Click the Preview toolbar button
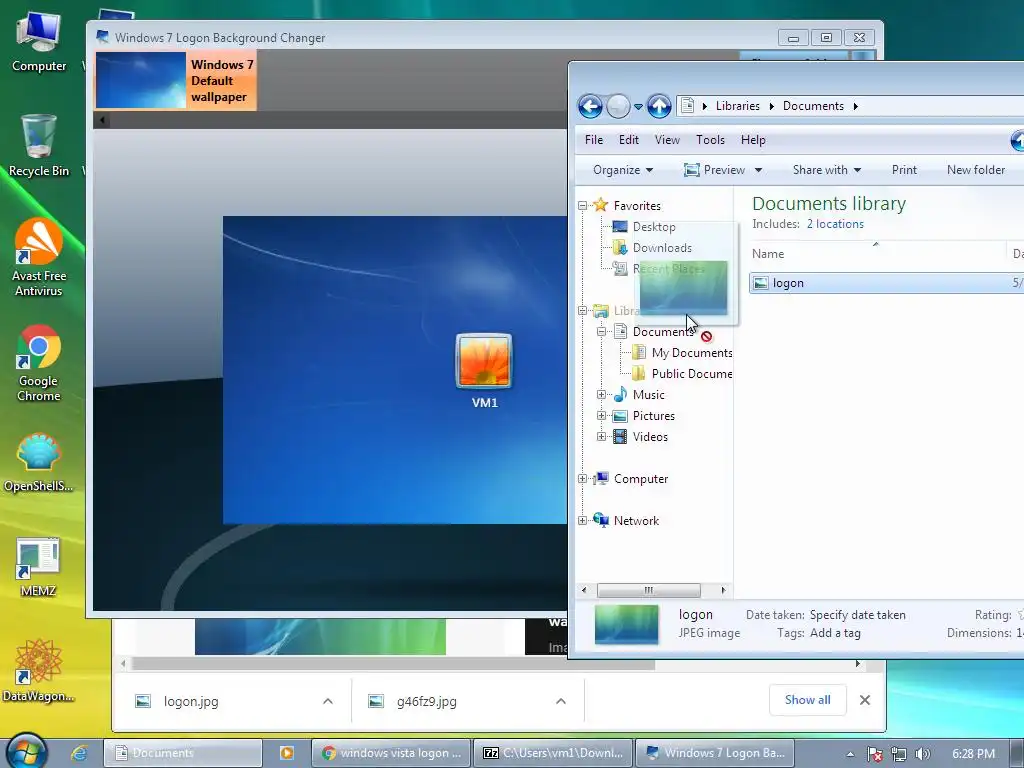 714,170
